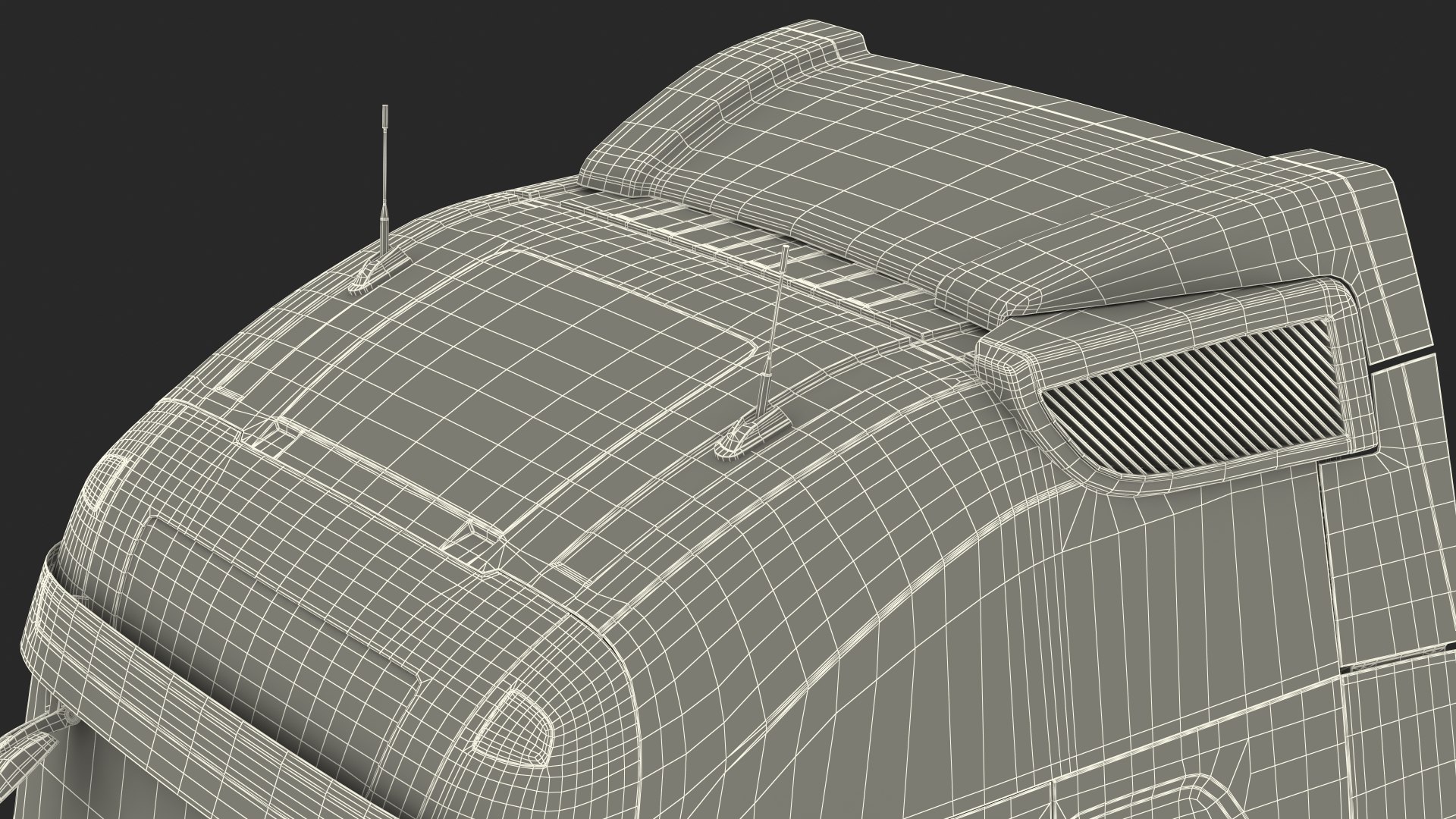The height and width of the screenshot is (819, 1456).
Task: Select the tall vertical antenna on the roof
Action: coord(384,199)
